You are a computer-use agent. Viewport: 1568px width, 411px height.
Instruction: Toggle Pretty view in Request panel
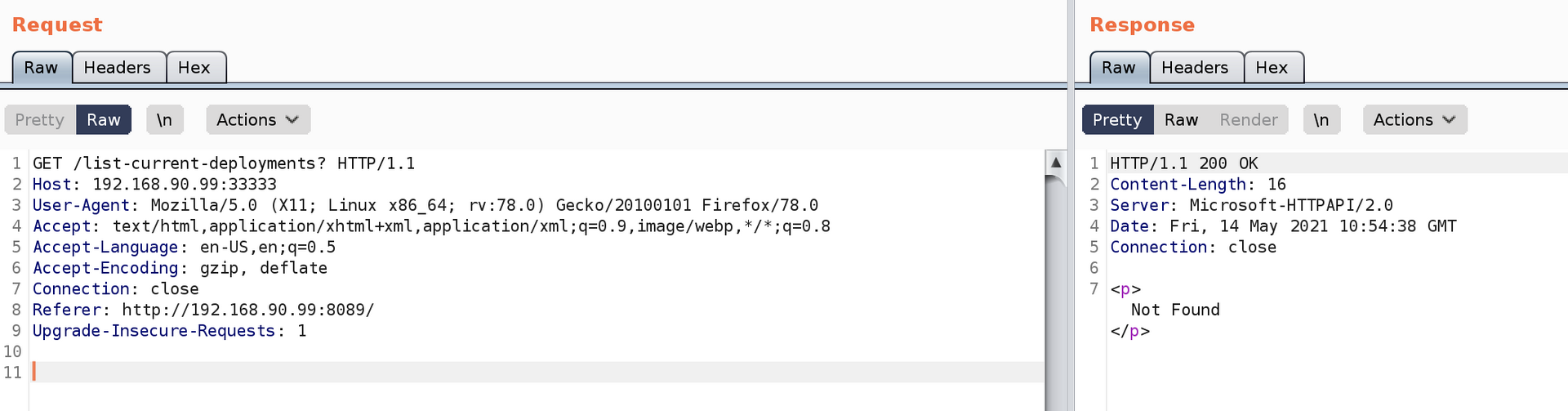point(40,119)
